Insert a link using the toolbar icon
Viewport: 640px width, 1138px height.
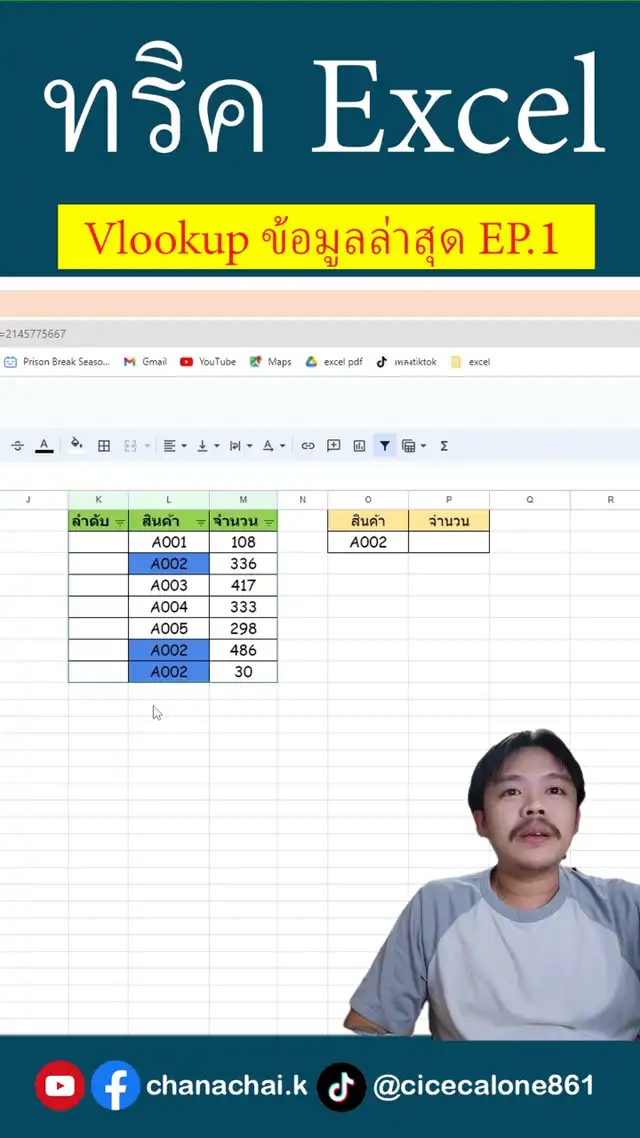click(308, 446)
